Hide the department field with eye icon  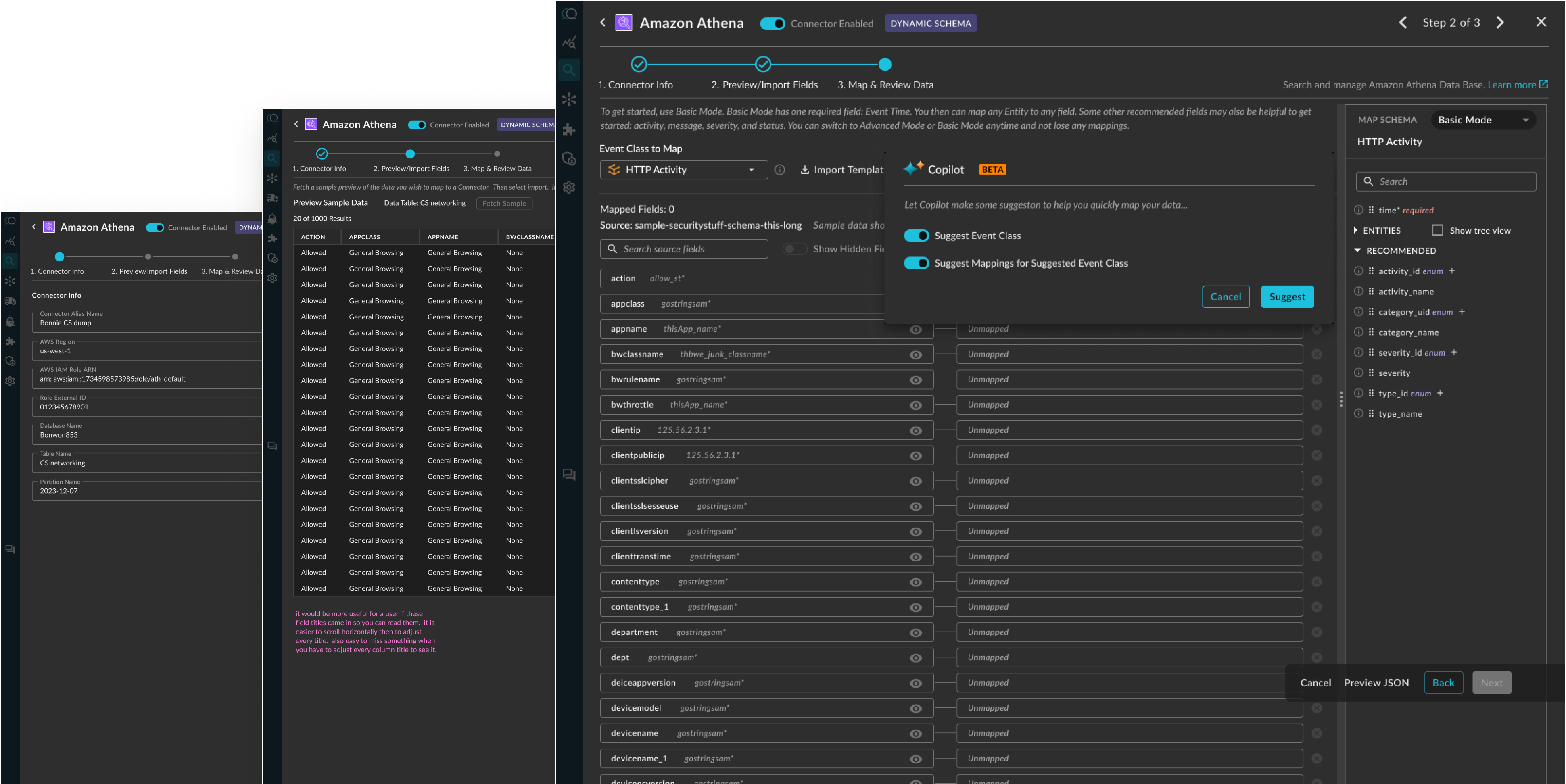916,633
